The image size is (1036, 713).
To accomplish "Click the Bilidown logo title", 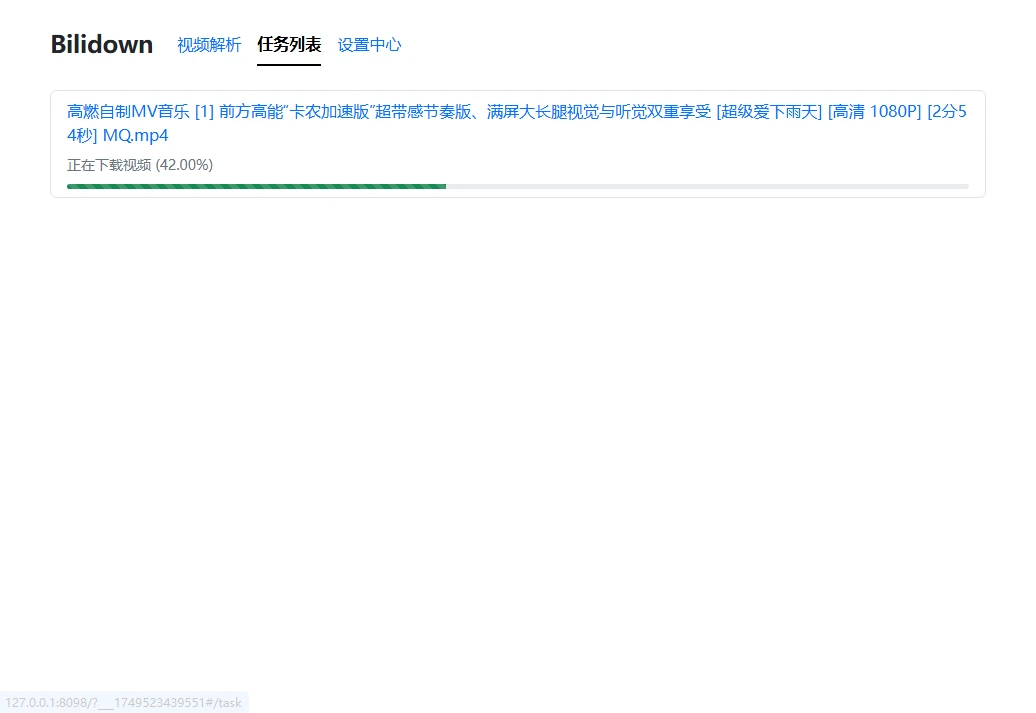I will [101, 45].
